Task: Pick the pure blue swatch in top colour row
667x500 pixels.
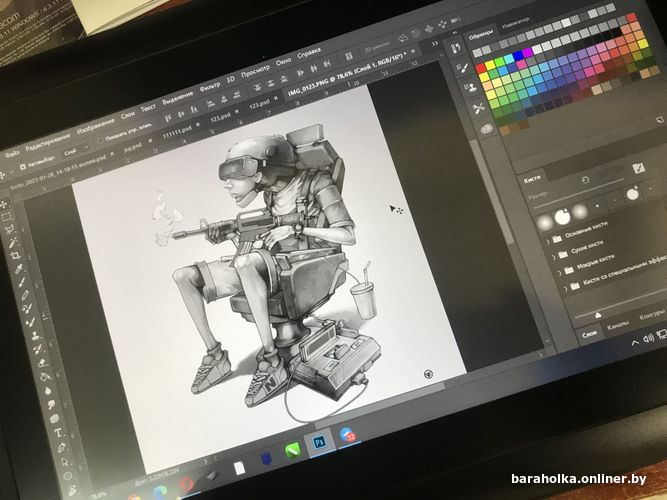Action: (518, 56)
